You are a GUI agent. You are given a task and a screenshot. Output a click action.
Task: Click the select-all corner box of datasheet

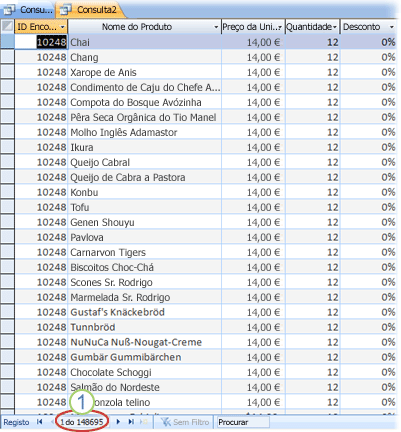click(7, 26)
